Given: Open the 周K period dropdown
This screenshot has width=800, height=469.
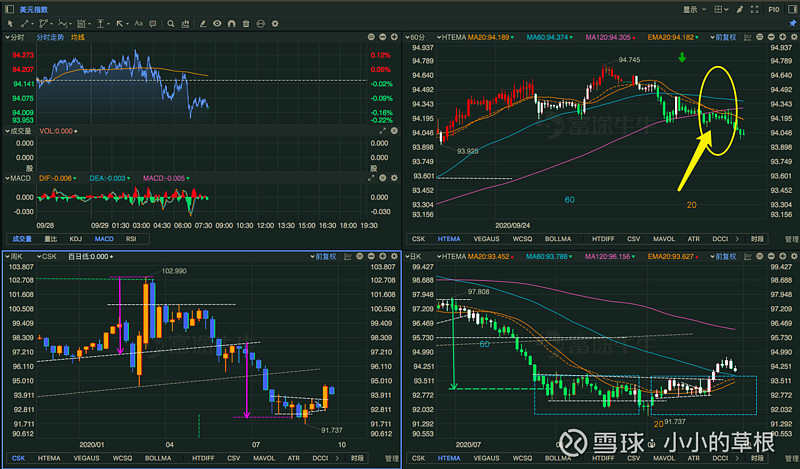Looking at the screenshot, I should coord(14,256).
